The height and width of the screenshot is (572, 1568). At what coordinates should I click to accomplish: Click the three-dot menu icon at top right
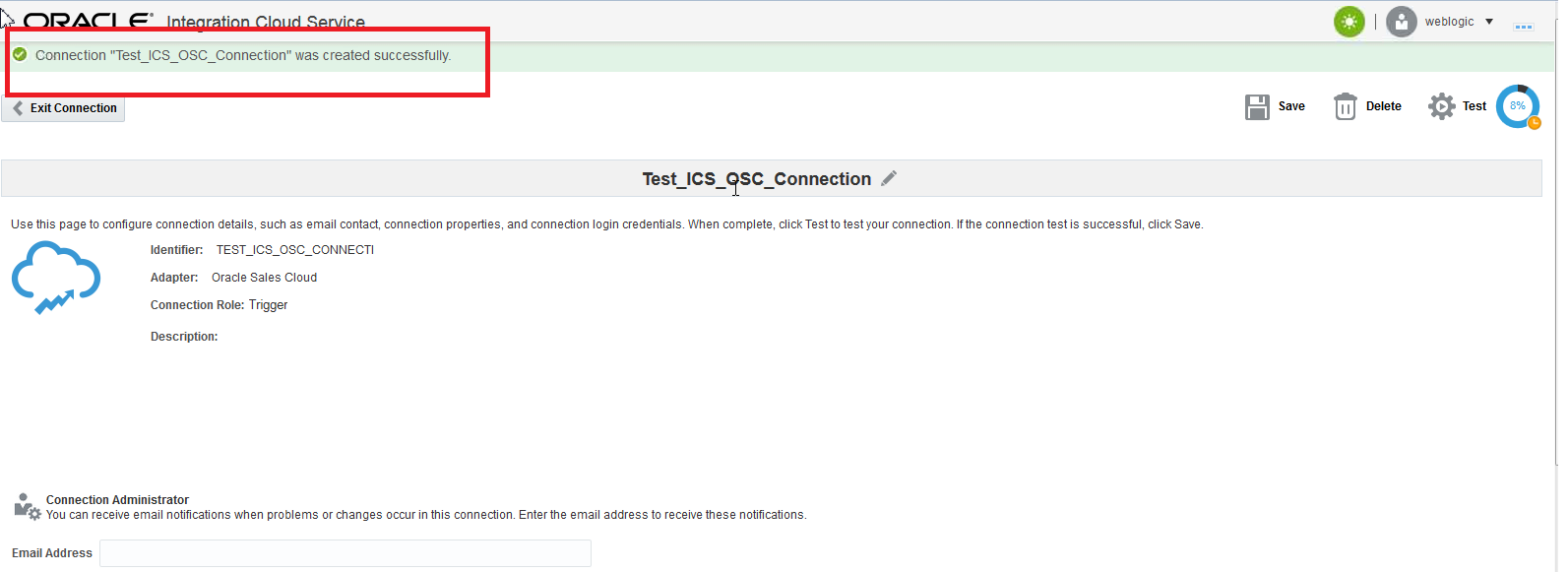point(1524,27)
